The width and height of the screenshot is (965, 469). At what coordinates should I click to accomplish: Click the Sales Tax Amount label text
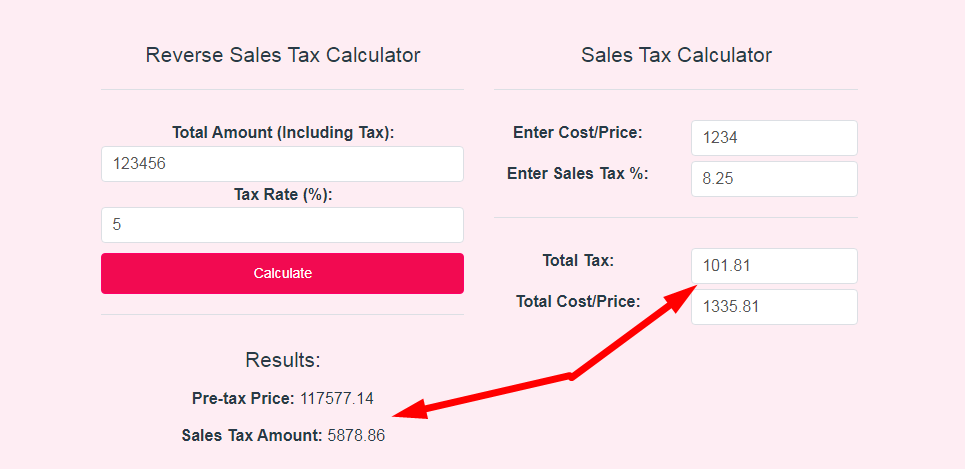252,436
